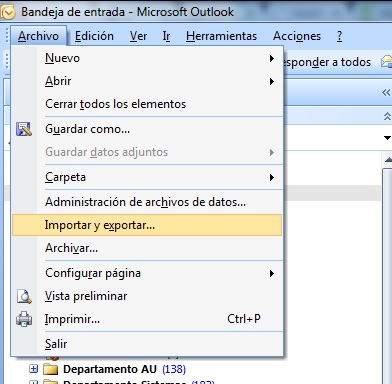Screen dimensions: 392x384
Task: Click the Departamento AU folder icon
Action: 51,369
